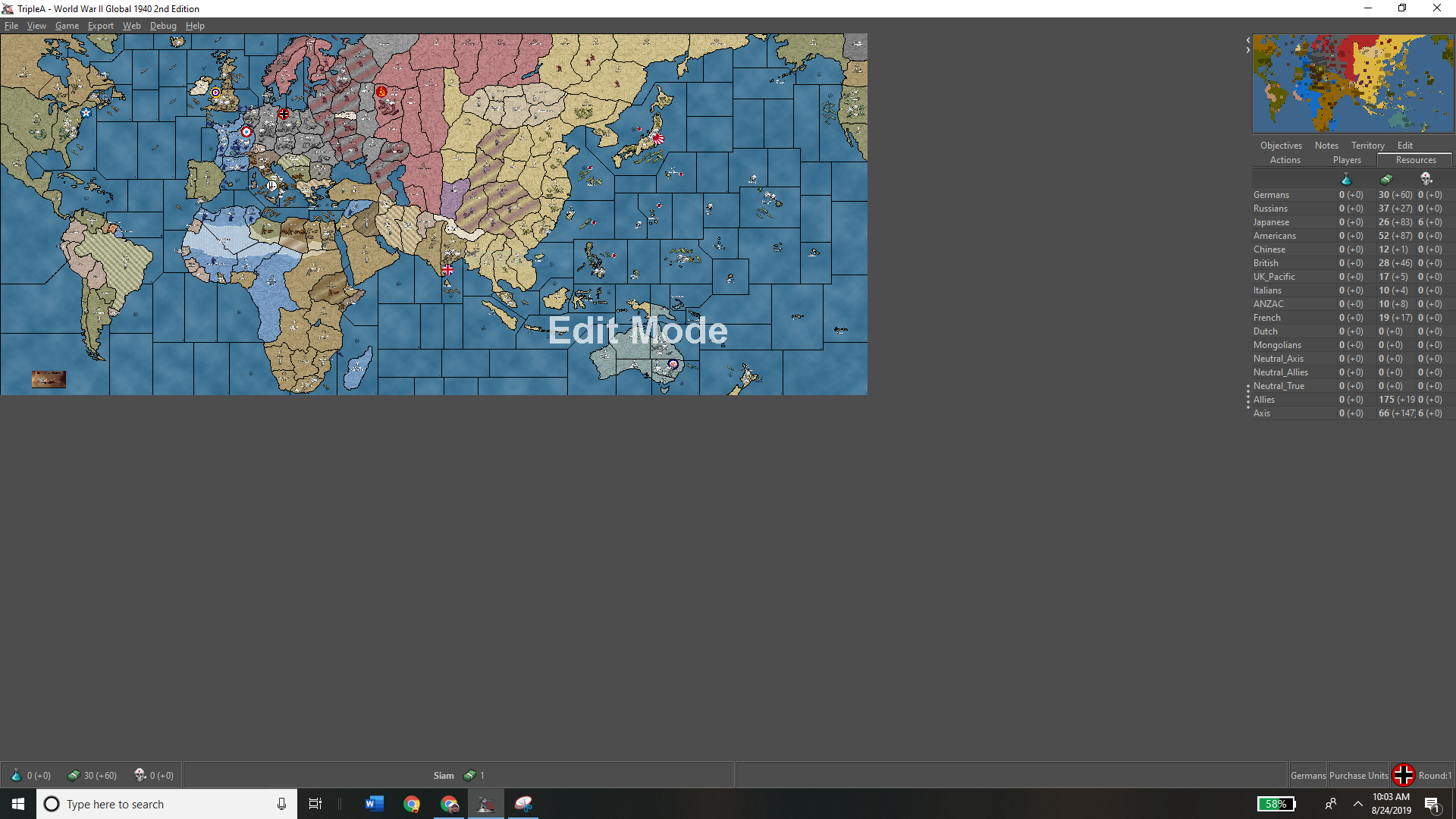This screenshot has height=819, width=1456.
Task: Click Round:1 label in status bar
Action: click(x=1435, y=776)
